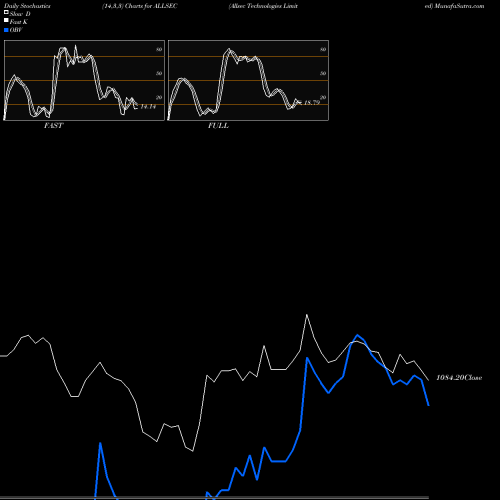Click the 1084.20 Close price label
Image resolution: width=500 pixels, height=500 pixels.
[x=459, y=378]
